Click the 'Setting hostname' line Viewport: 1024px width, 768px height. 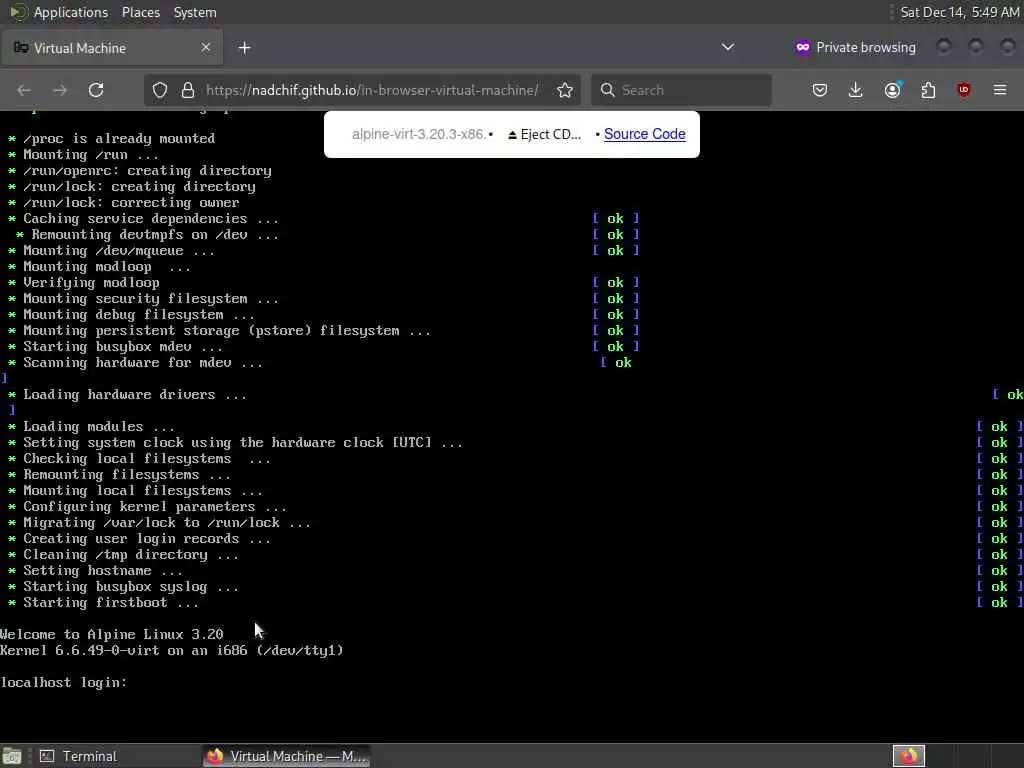[95, 571]
